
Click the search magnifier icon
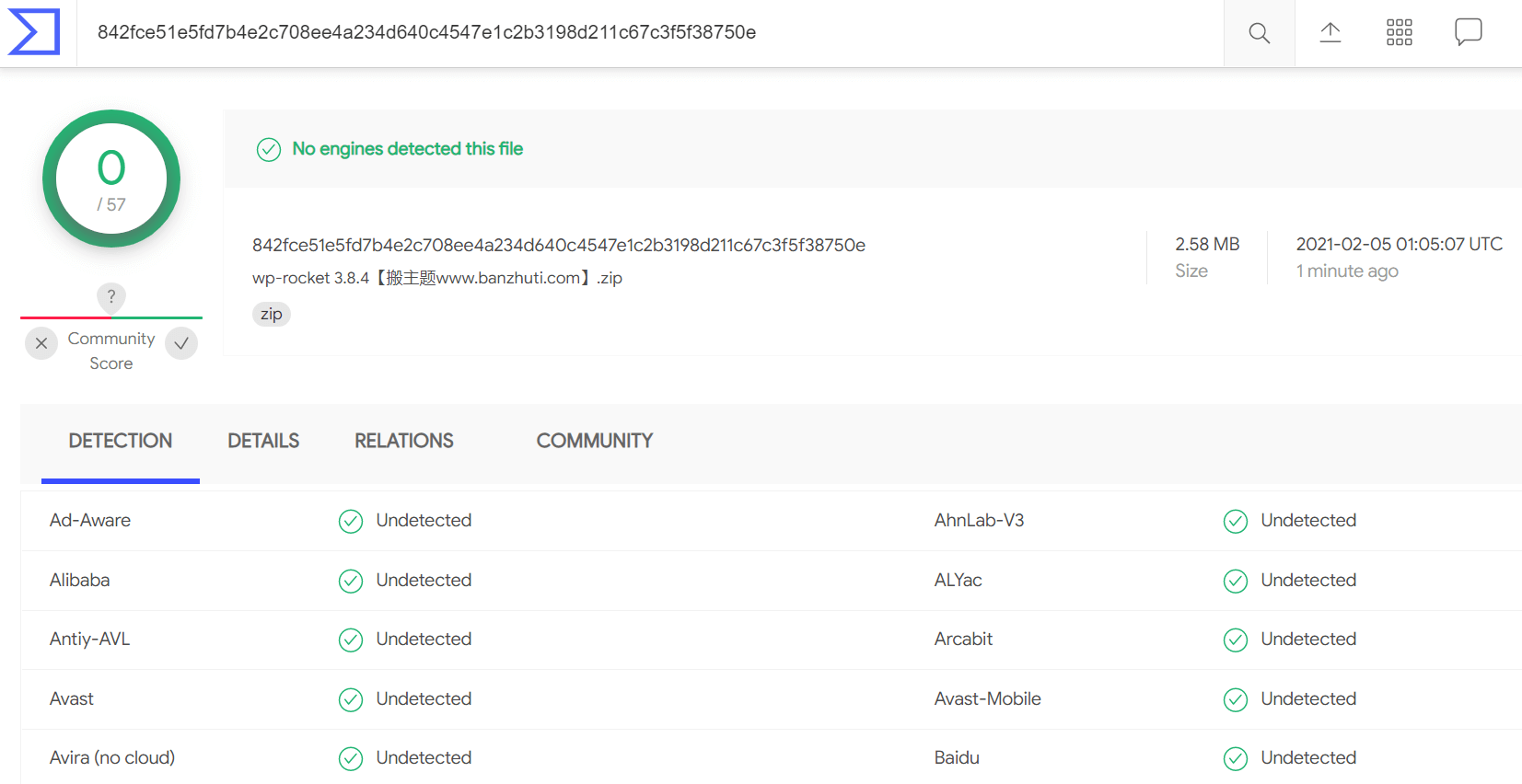coord(1259,33)
